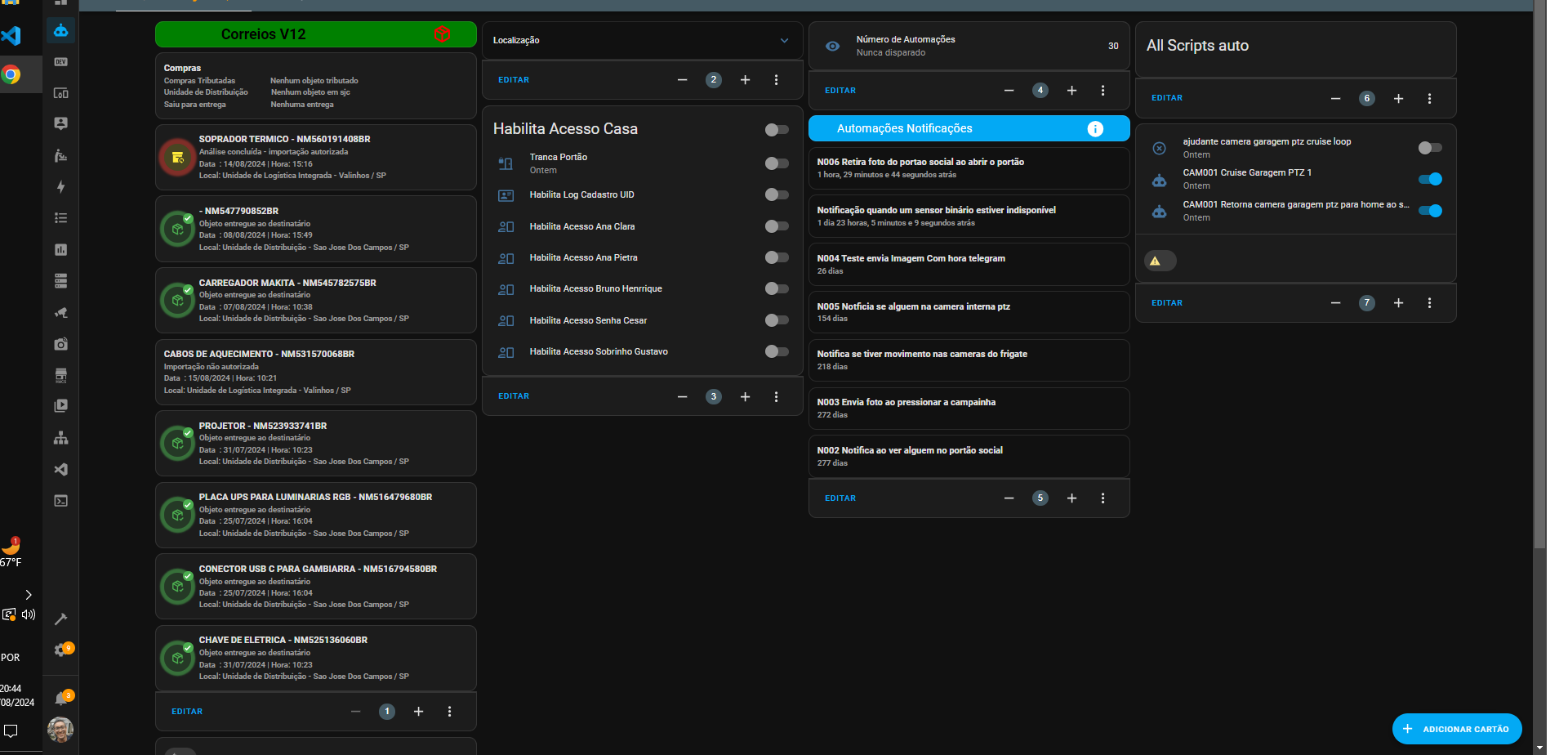Click EDITAR for section 5
This screenshot has width=1568, height=755.
click(x=840, y=498)
